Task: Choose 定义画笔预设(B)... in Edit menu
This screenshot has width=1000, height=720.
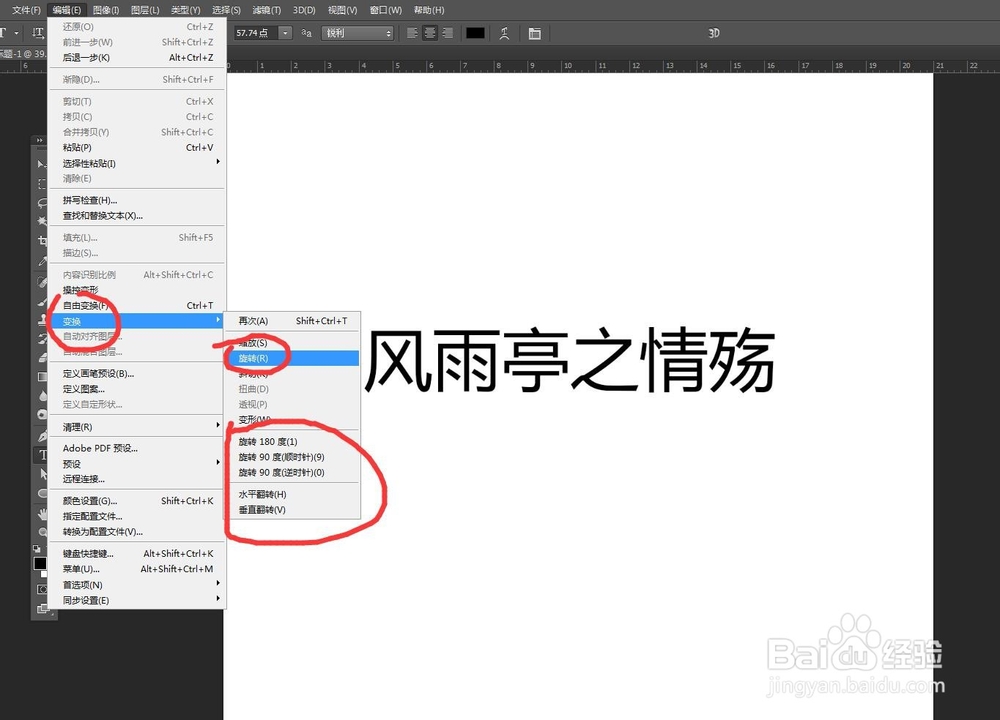Action: 137,374
